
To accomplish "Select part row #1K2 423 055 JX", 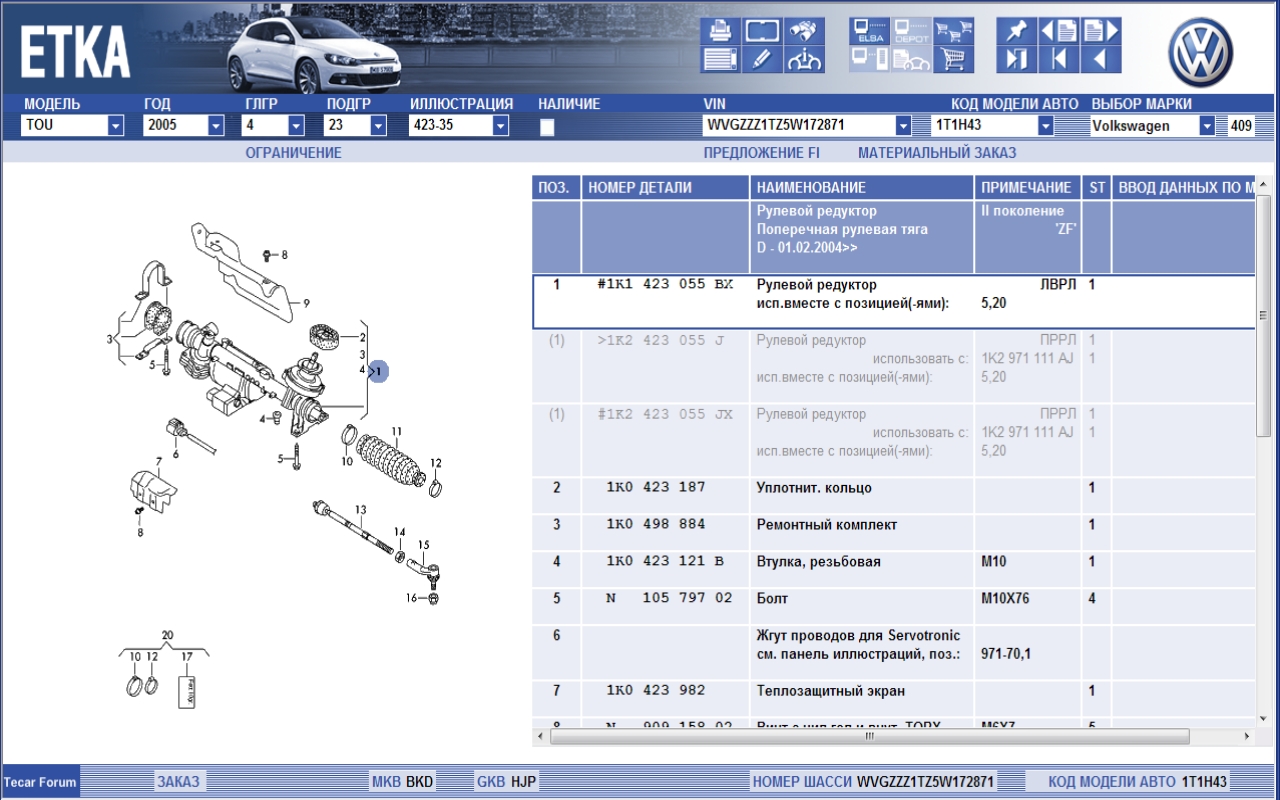I will coord(894,440).
